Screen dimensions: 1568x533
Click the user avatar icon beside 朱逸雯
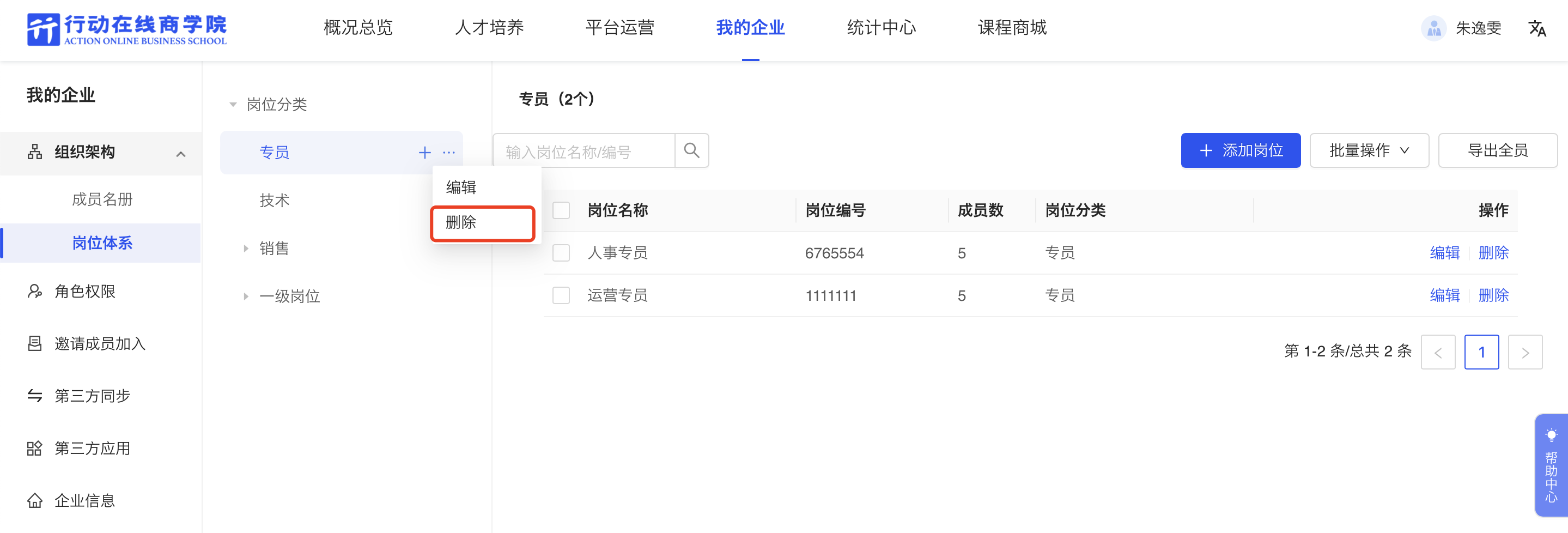click(1433, 28)
